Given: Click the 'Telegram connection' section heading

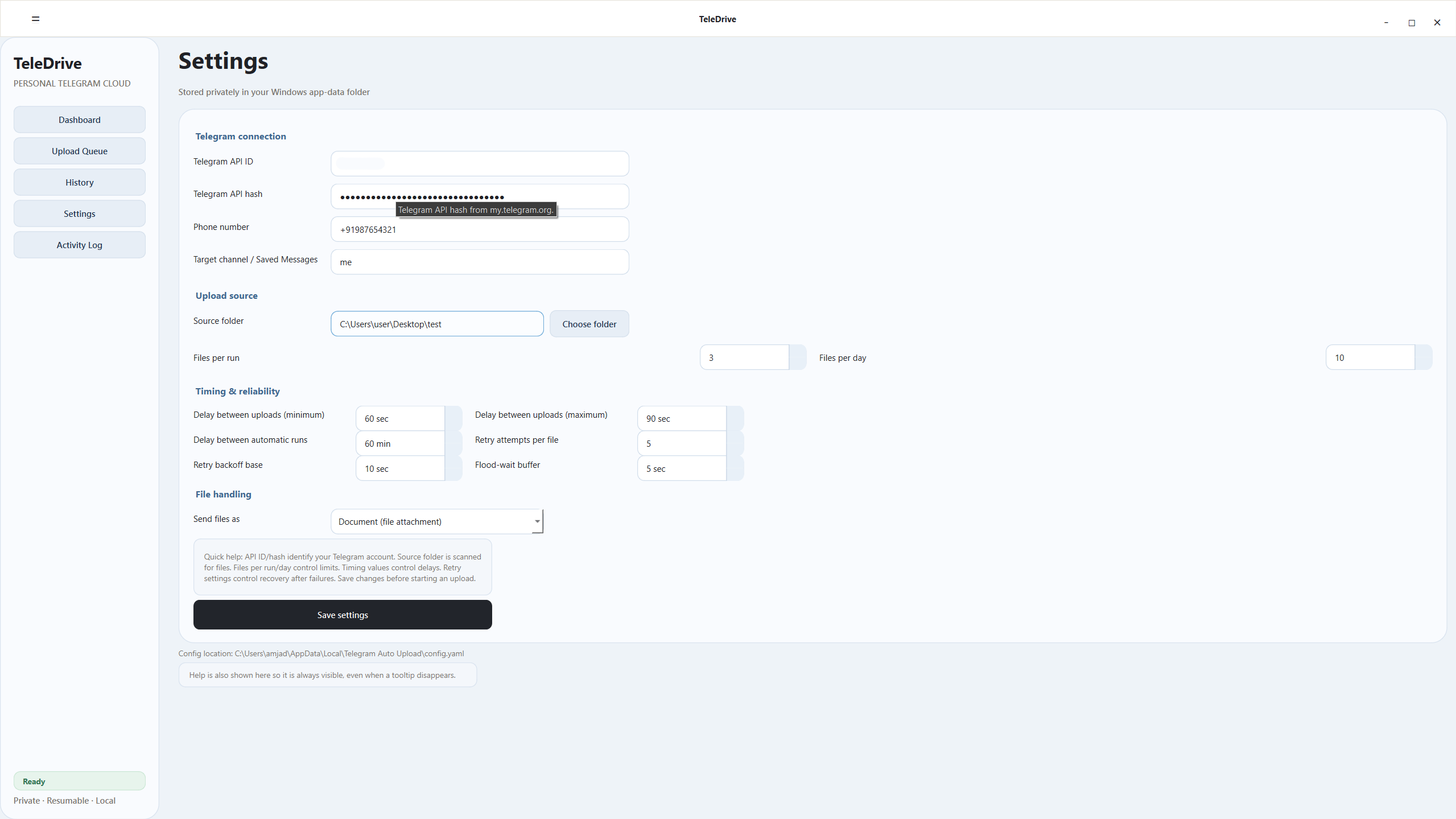Looking at the screenshot, I should click(x=241, y=136).
